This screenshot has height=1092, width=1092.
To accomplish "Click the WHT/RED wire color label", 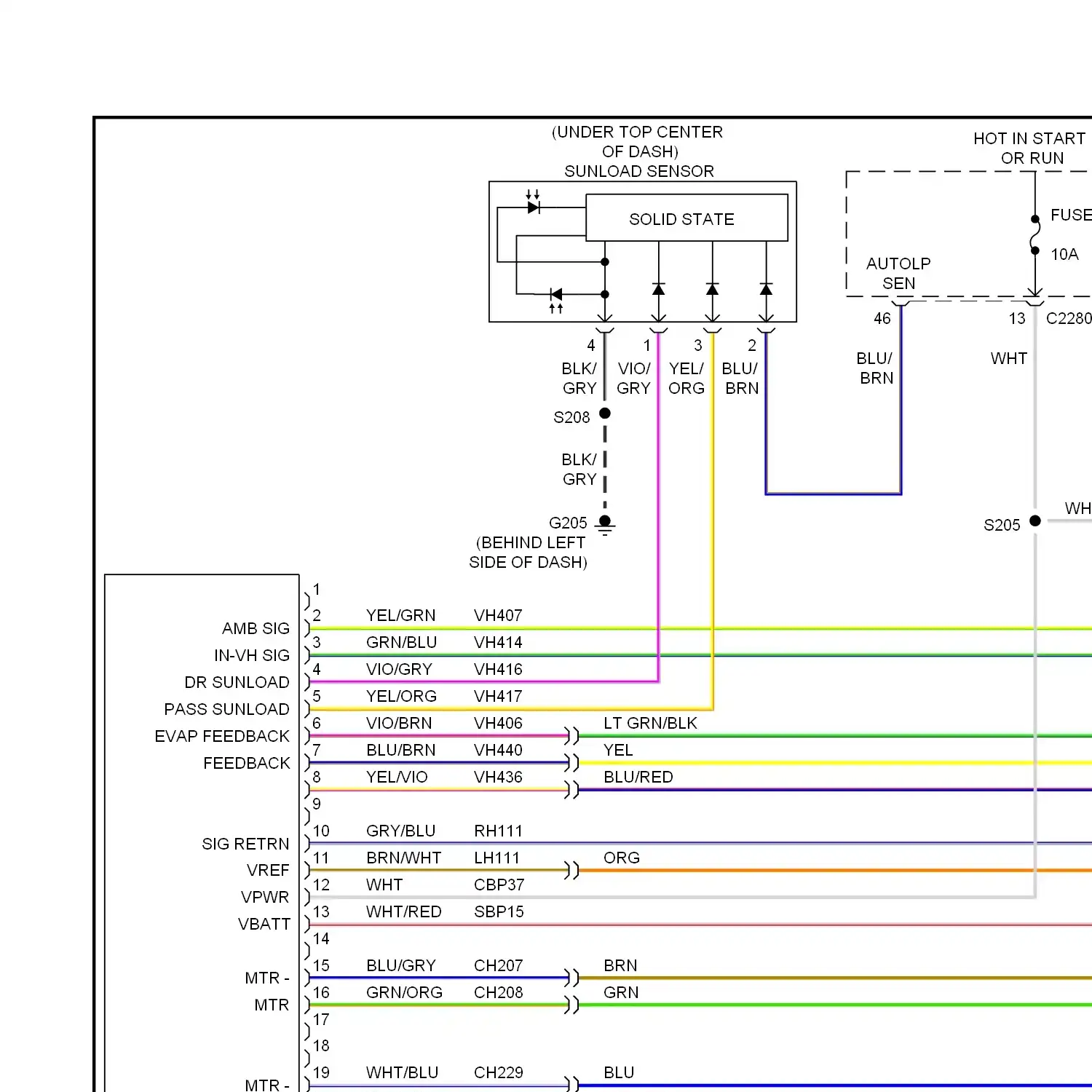I will pos(403,911).
